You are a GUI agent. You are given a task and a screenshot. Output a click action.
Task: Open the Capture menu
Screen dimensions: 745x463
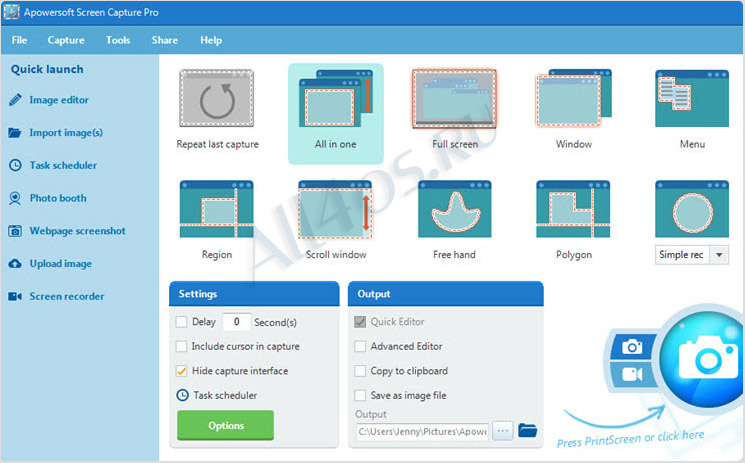(66, 40)
